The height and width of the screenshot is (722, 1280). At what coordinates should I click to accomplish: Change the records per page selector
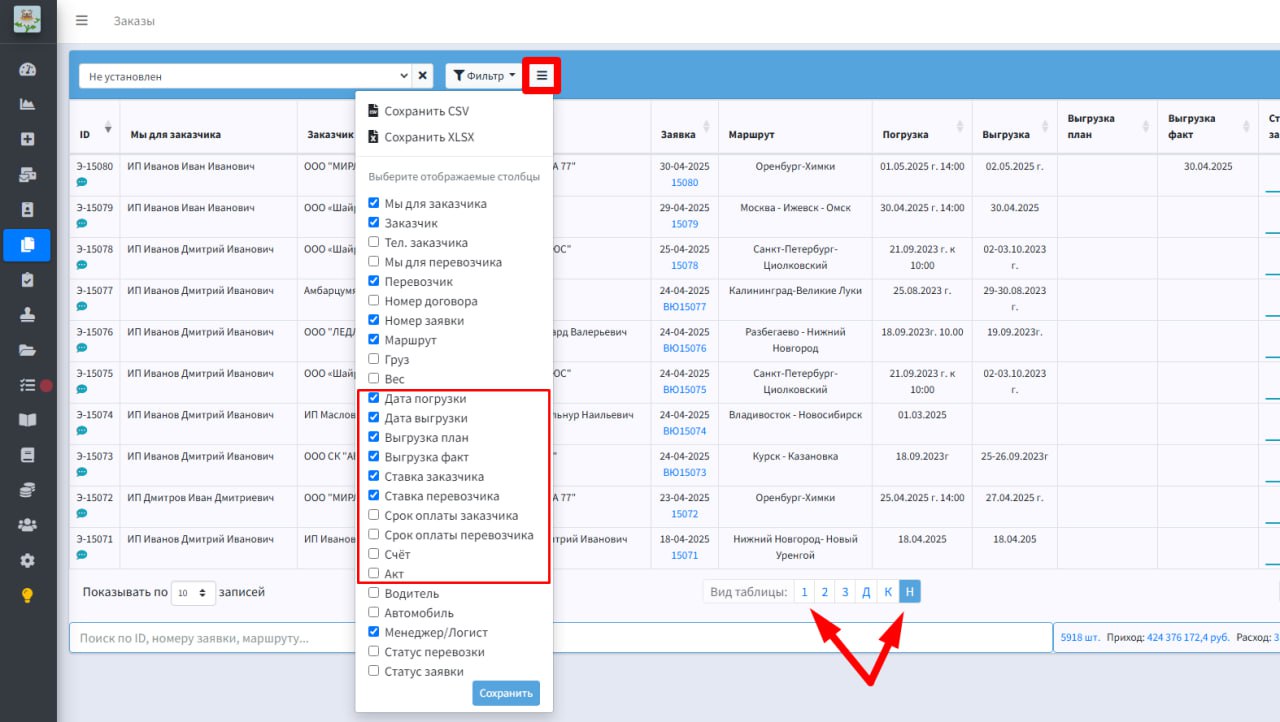tap(193, 592)
